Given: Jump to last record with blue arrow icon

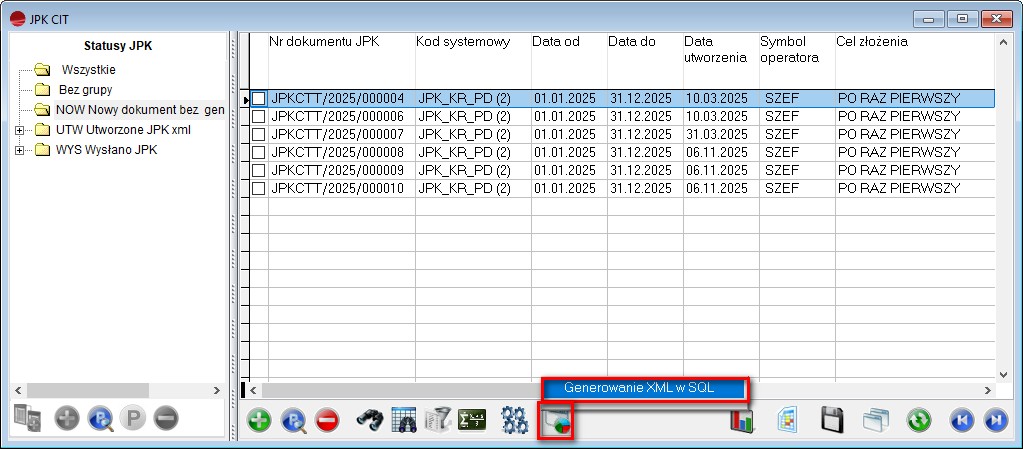Looking at the screenshot, I should pos(995,420).
